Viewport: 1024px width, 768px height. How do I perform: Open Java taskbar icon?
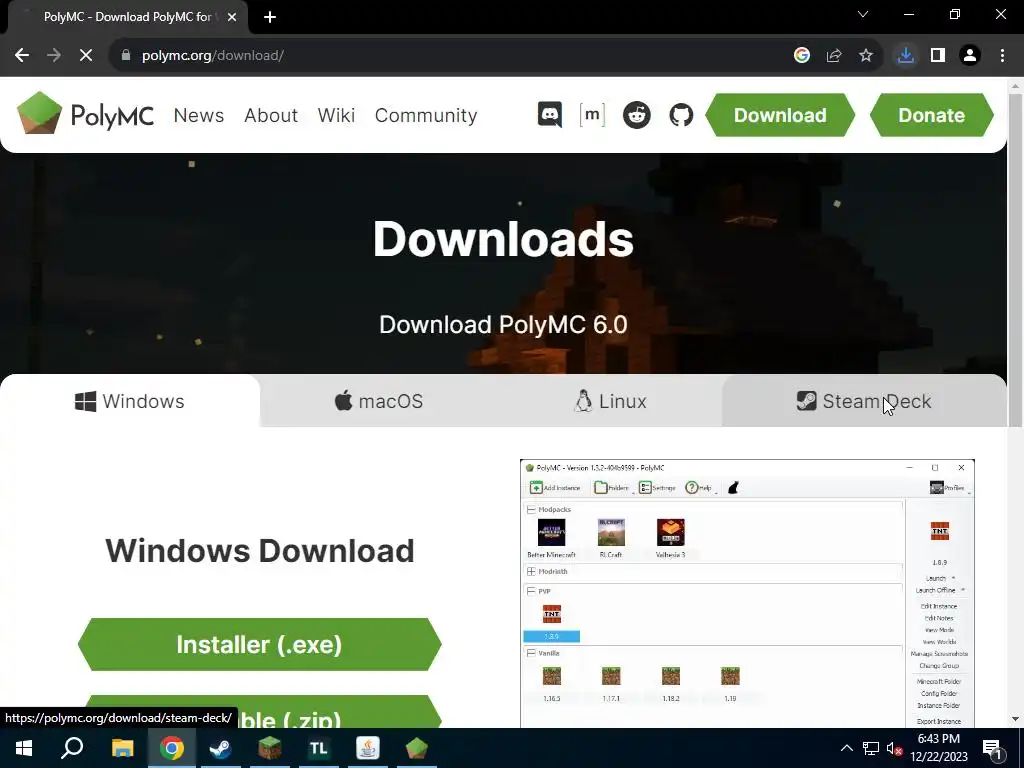(368, 748)
